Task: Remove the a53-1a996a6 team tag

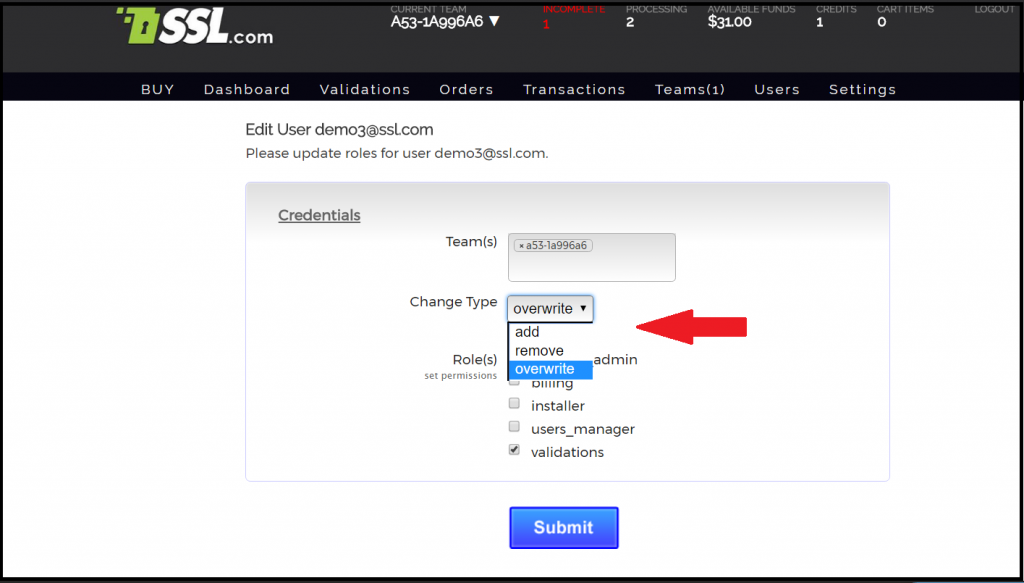Action: click(521, 245)
